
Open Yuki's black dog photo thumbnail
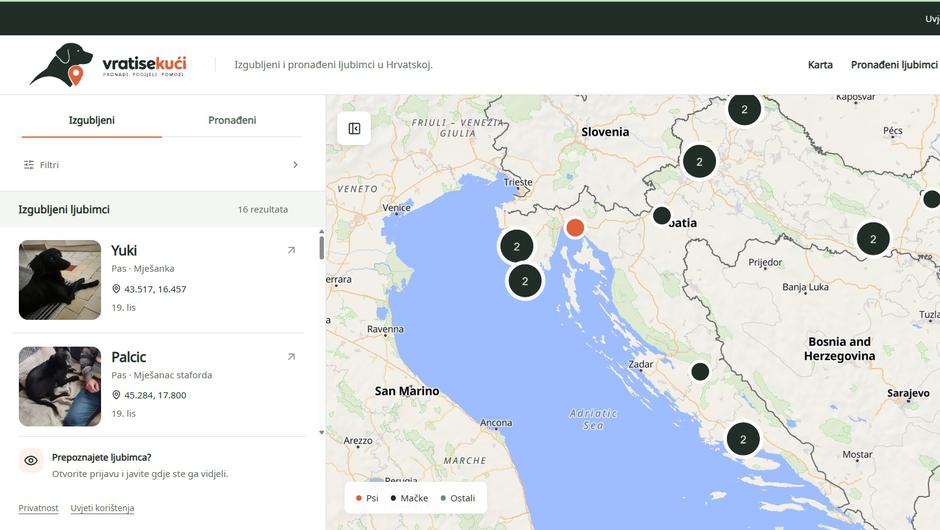[60, 280]
